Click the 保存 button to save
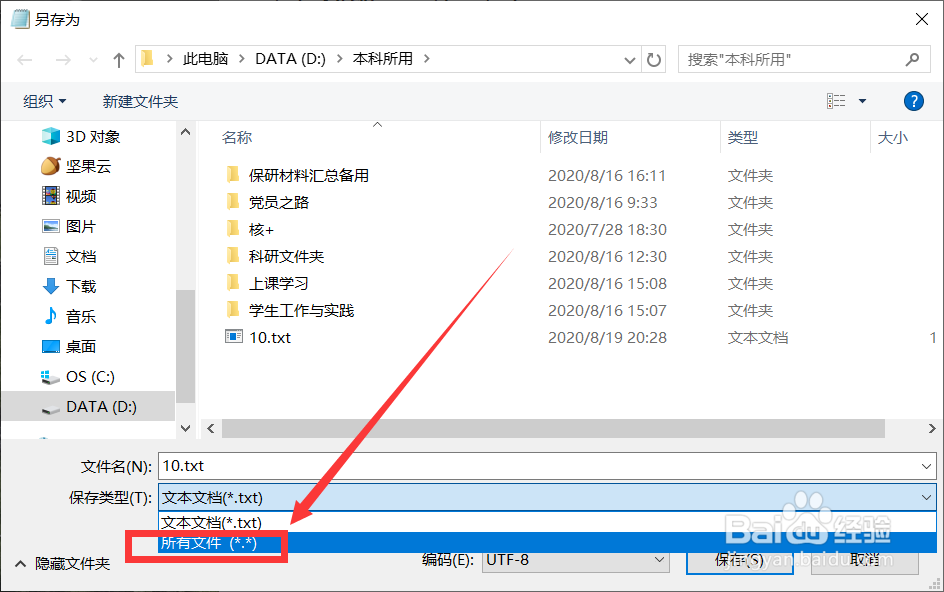 [x=738, y=561]
